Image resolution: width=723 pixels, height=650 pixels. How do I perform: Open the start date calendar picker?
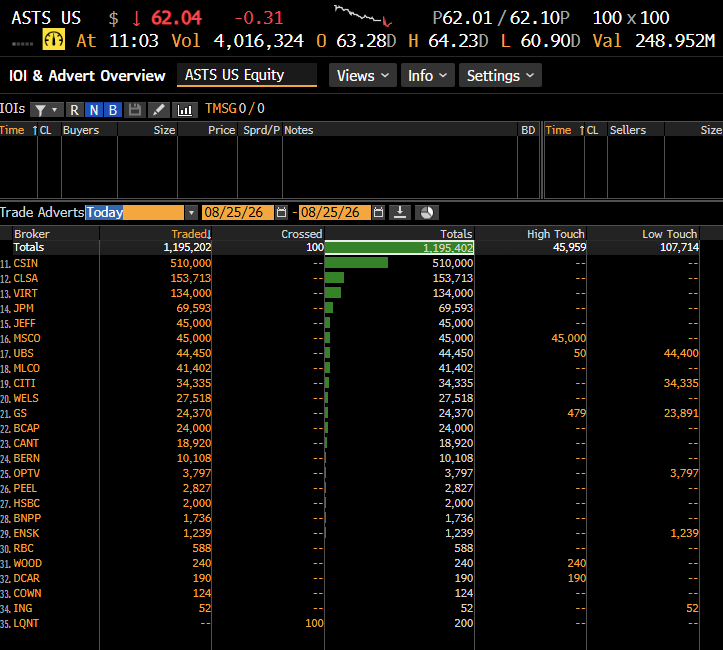tap(281, 212)
